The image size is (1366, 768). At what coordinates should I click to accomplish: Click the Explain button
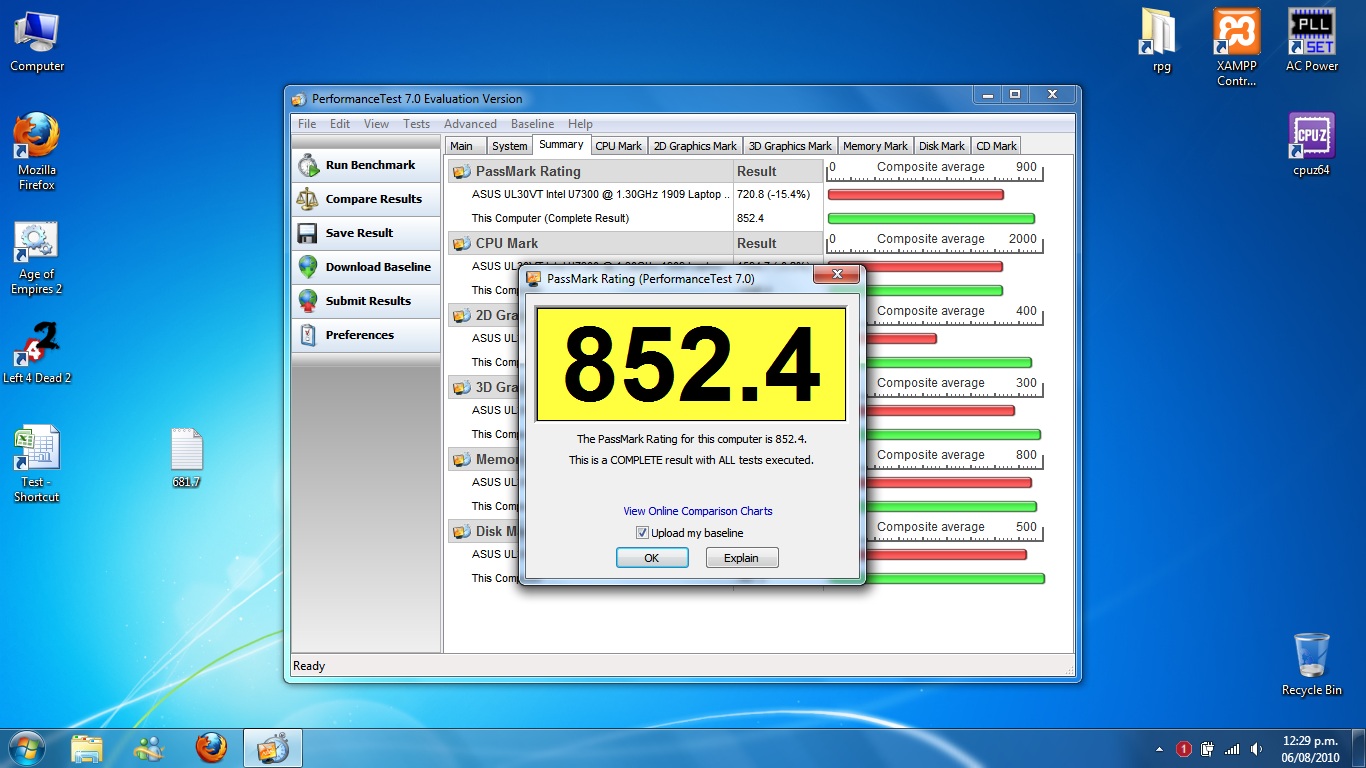[x=741, y=558]
